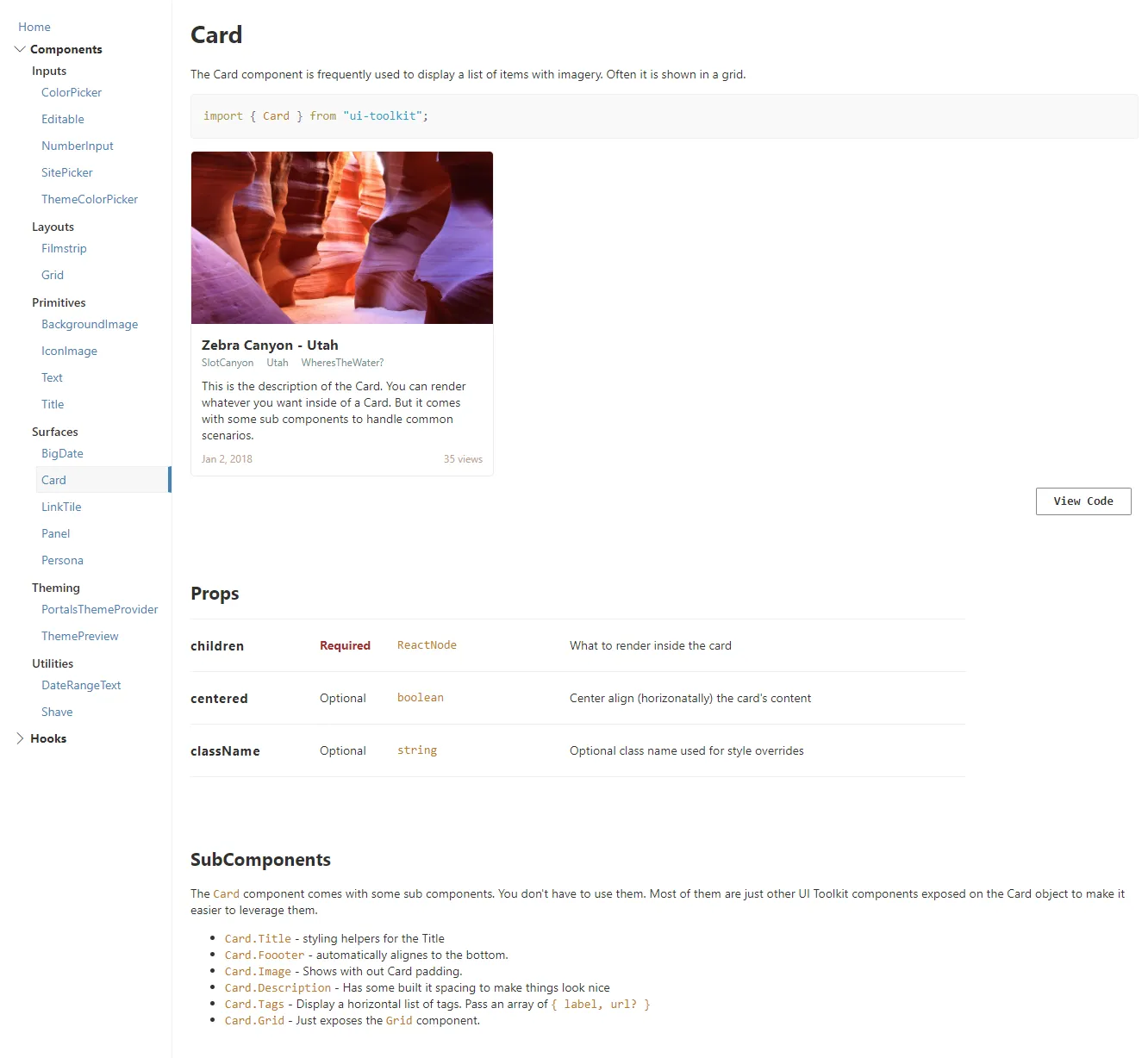Viewport: 1148px width, 1058px height.
Task: Open the Editable component page
Action: (x=63, y=119)
